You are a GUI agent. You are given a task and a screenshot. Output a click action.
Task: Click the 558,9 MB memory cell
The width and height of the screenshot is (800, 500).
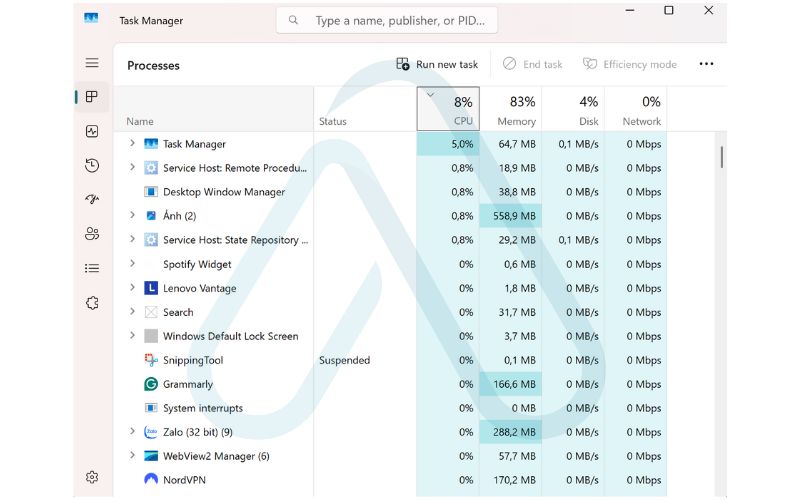pos(511,216)
